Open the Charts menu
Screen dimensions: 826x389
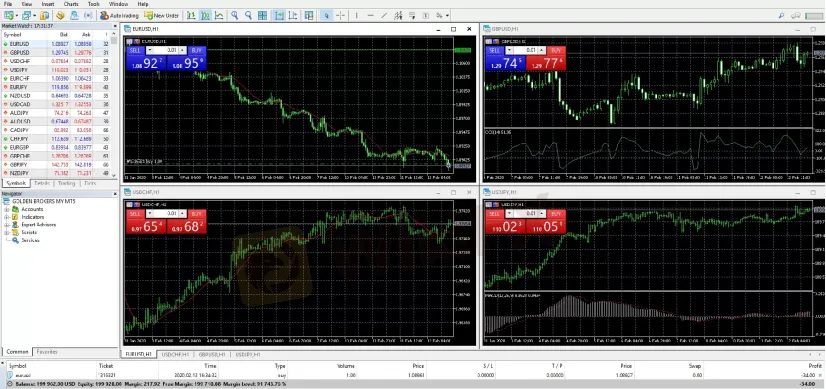(x=71, y=4)
